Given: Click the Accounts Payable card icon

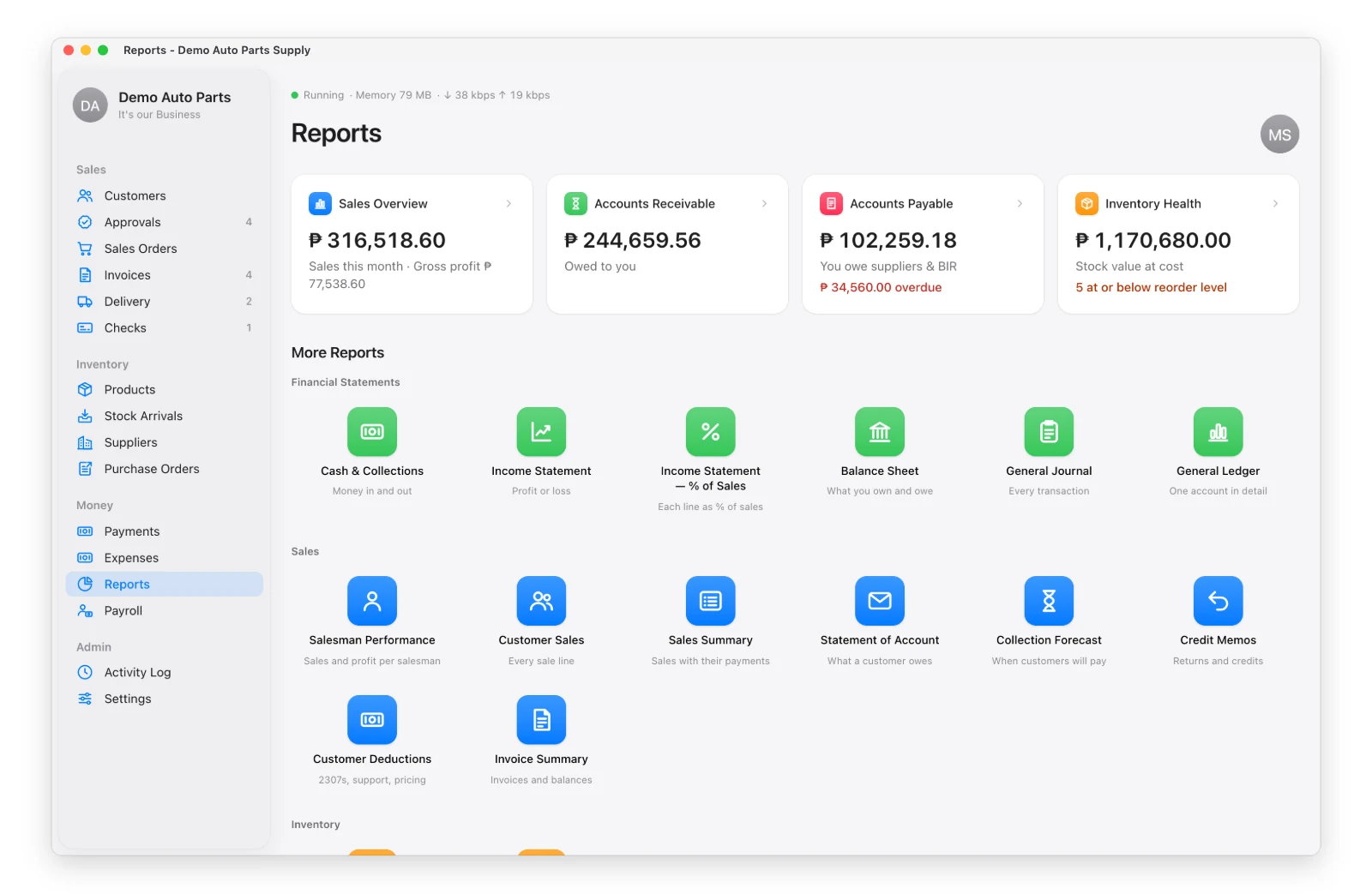Looking at the screenshot, I should pos(831,204).
